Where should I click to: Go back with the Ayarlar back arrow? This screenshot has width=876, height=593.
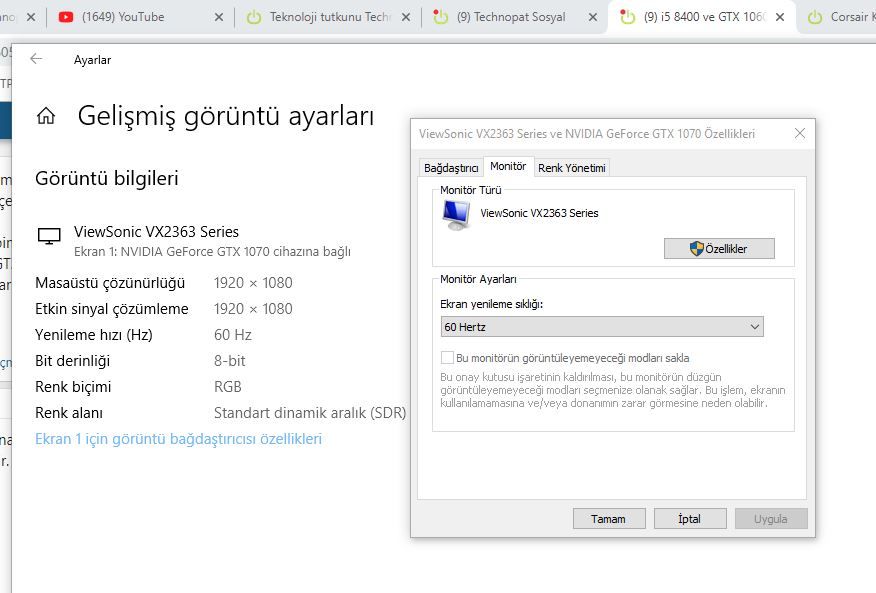tap(36, 59)
